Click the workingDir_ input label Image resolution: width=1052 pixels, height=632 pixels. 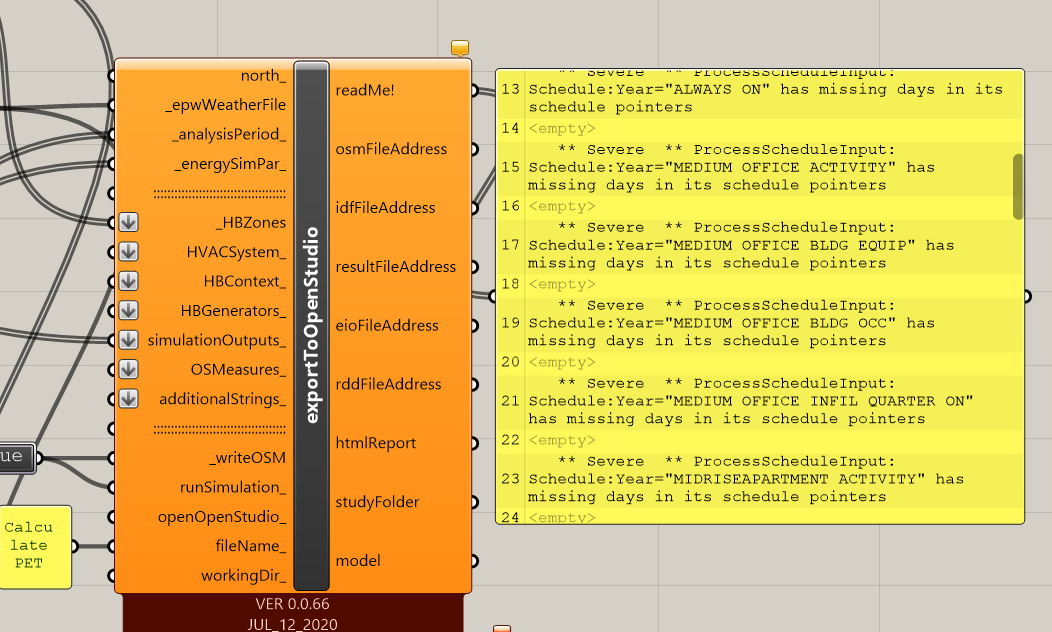pos(244,576)
